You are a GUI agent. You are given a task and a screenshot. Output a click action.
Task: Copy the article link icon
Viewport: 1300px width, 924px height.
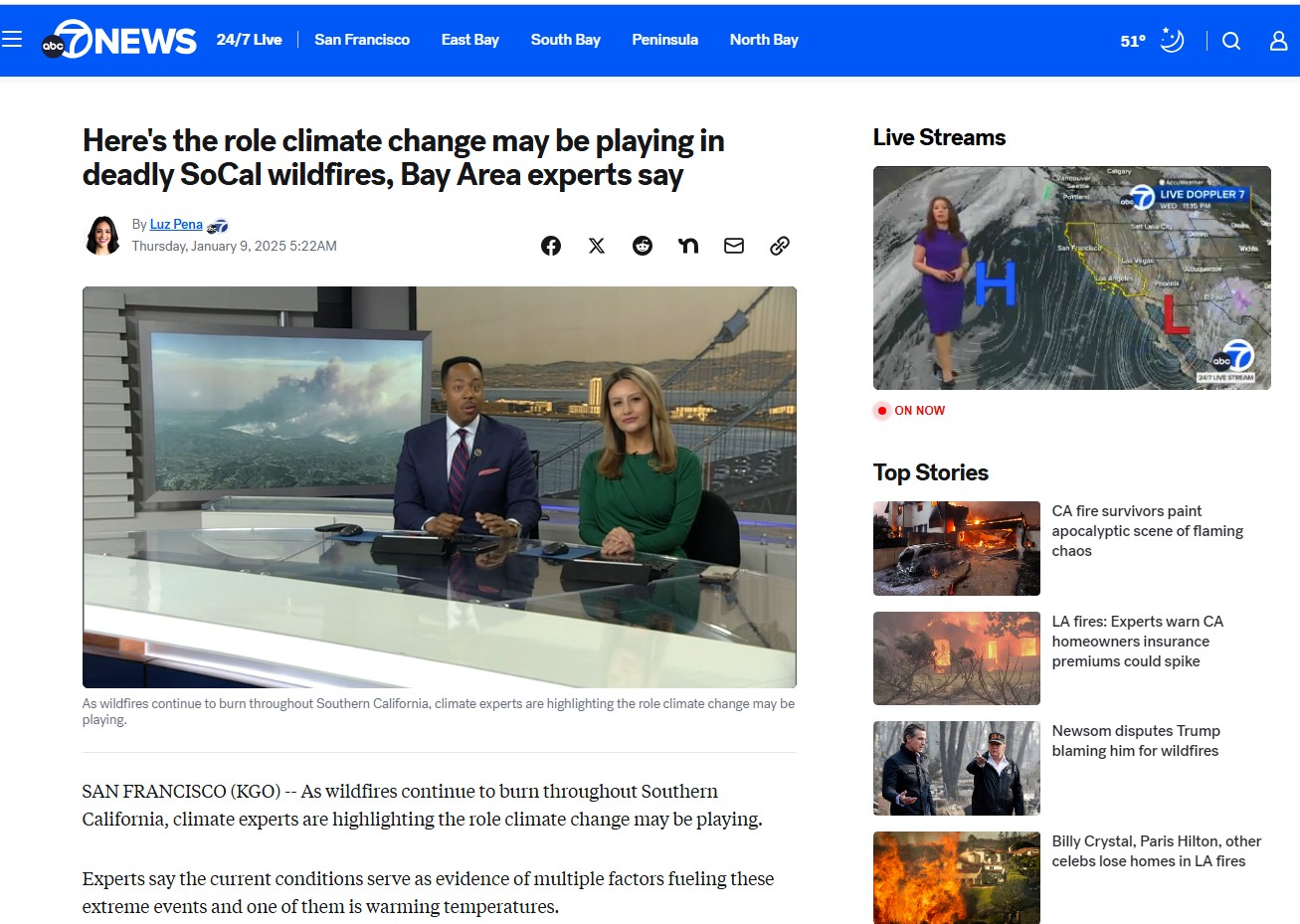click(x=780, y=246)
